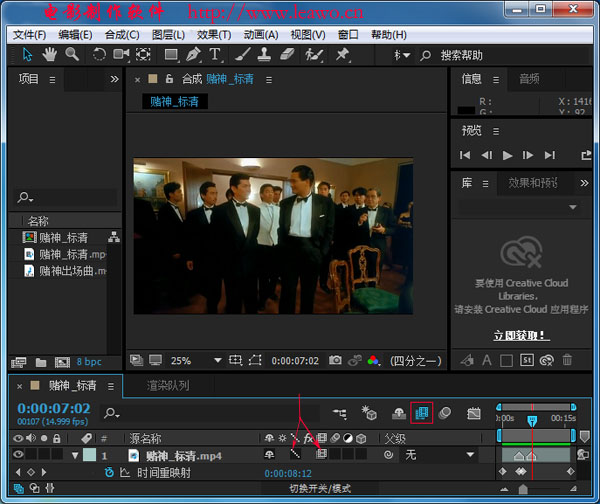600x504 pixels.
Task: Select the Eraser tool
Action: pos(287,54)
